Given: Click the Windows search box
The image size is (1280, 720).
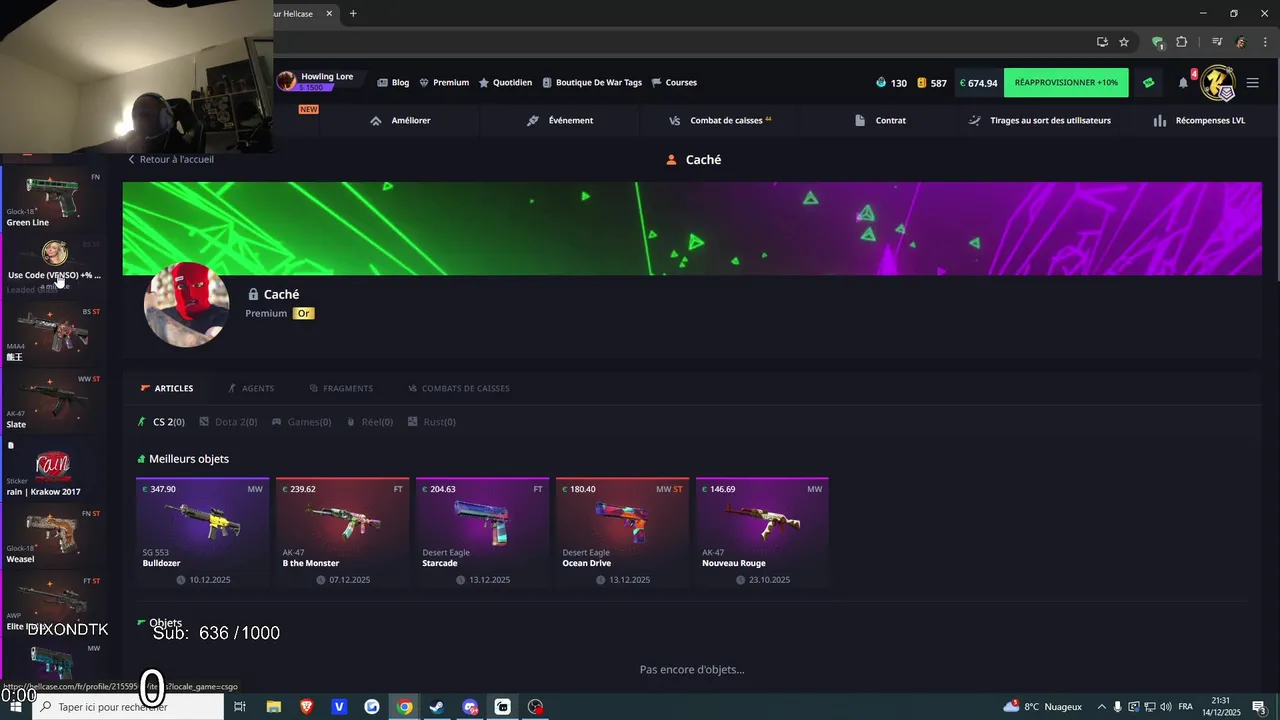Looking at the screenshot, I should click(130, 707).
